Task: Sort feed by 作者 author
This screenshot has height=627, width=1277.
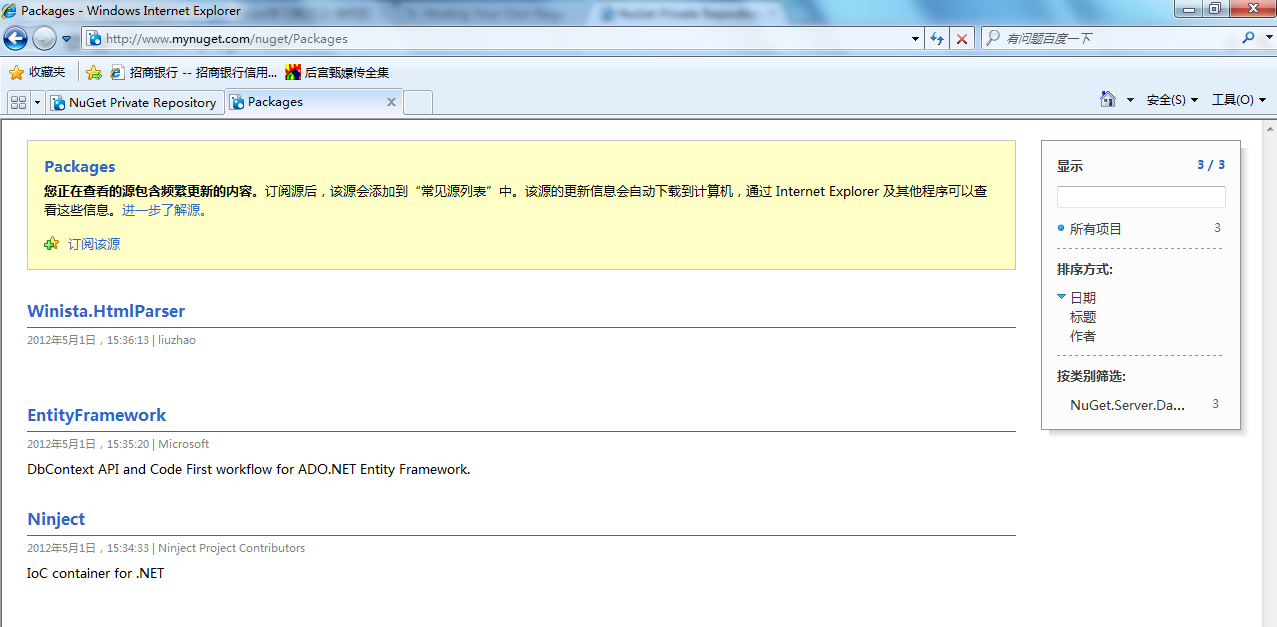Action: click(1083, 336)
